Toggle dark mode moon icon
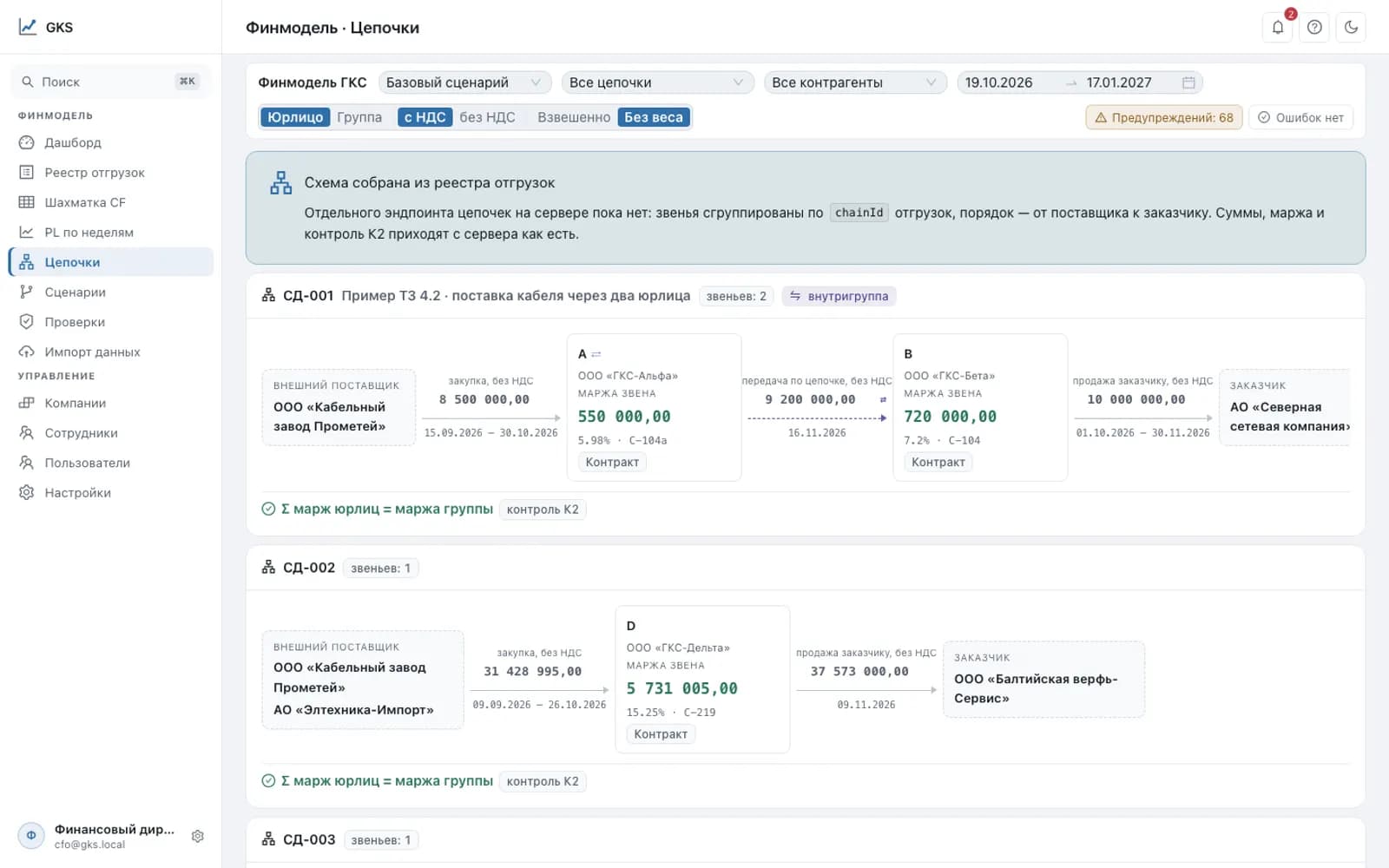Image resolution: width=1389 pixels, height=868 pixels. (1351, 27)
